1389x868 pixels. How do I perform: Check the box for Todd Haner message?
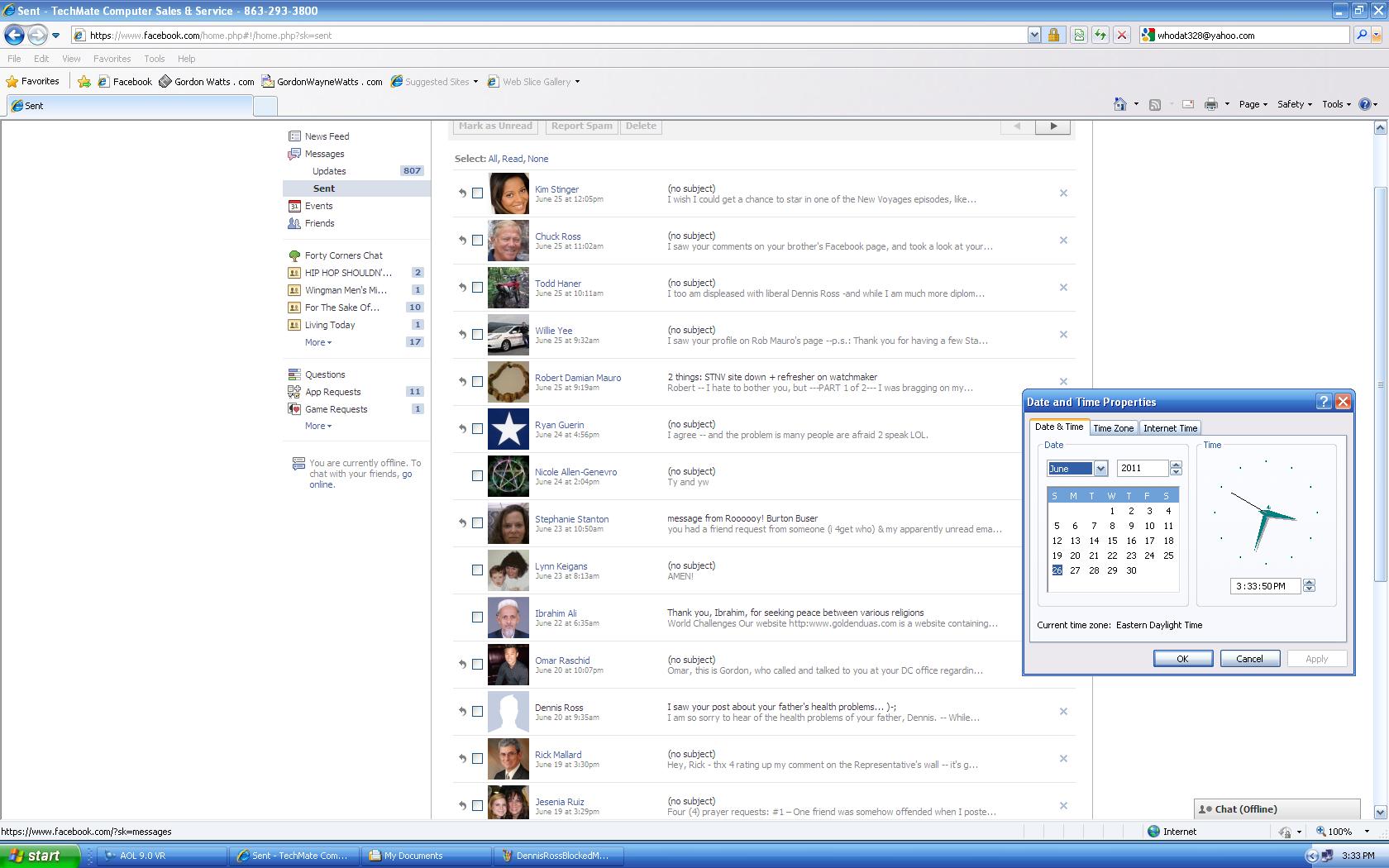pyautogui.click(x=477, y=287)
